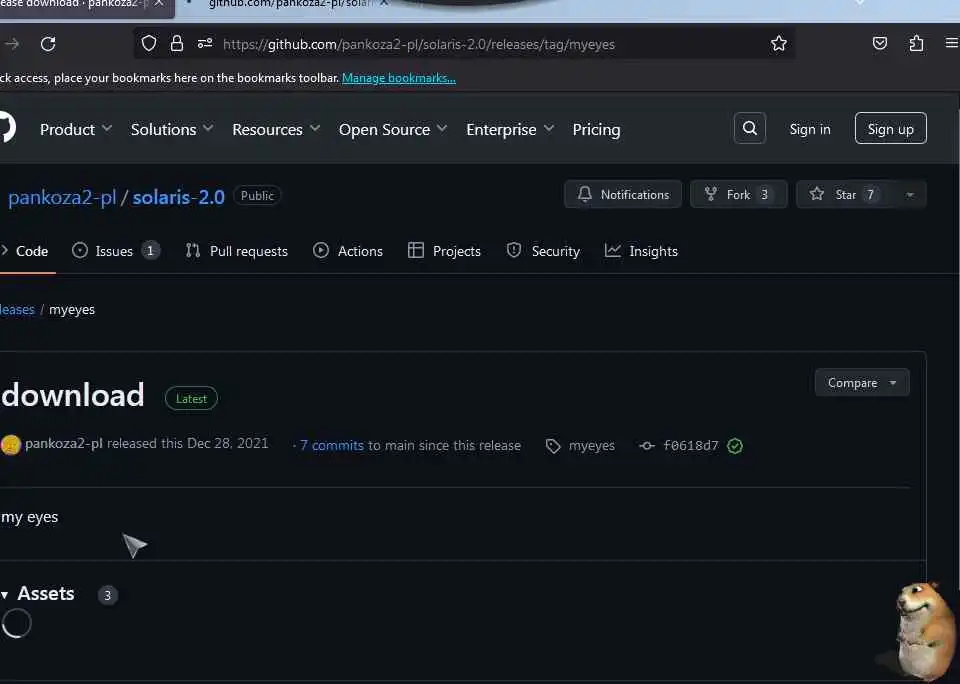Click the padlock site security icon
Image resolution: width=960 pixels, height=684 pixels.
point(177,43)
